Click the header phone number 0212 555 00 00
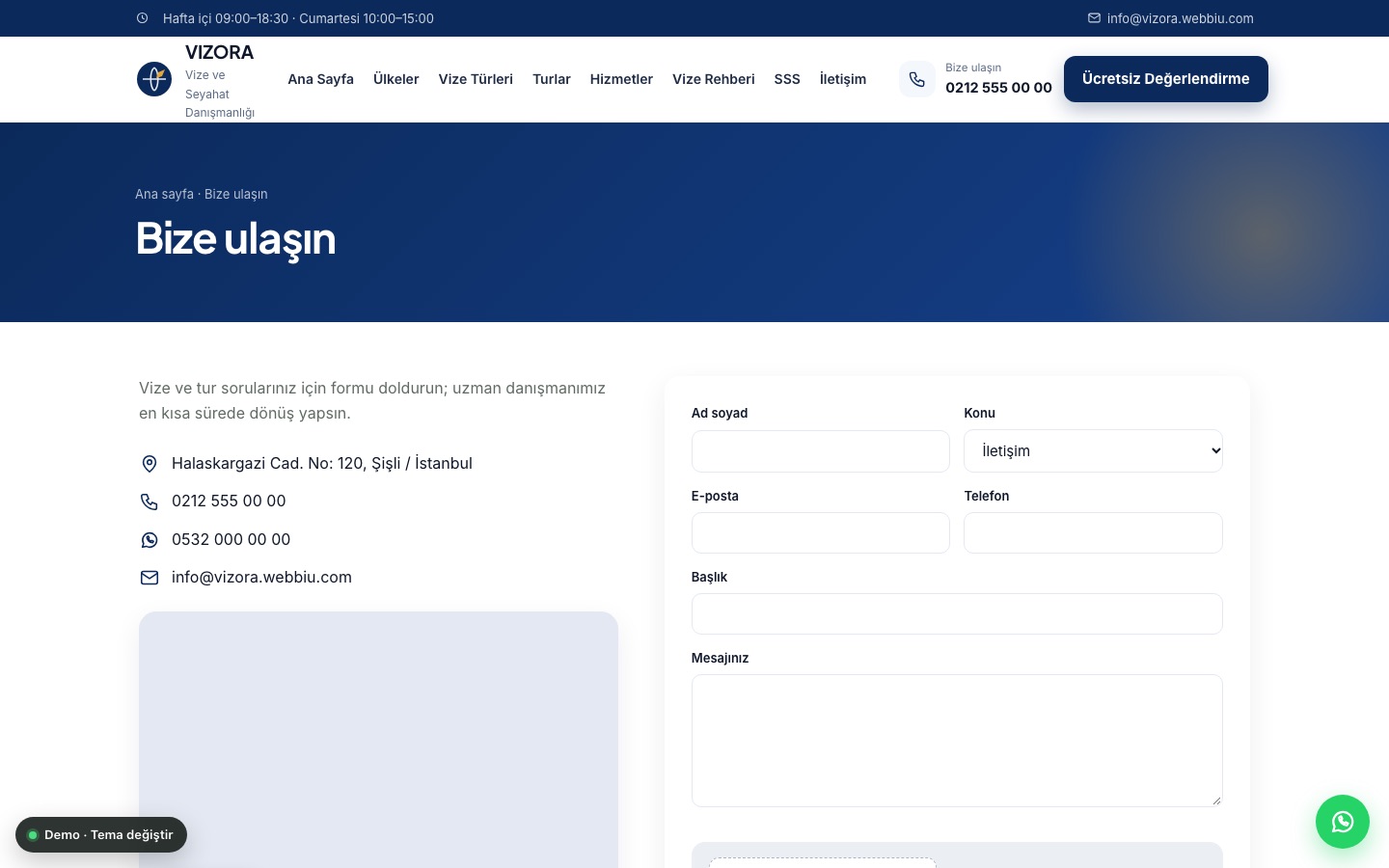This screenshot has width=1389, height=868. tap(998, 88)
